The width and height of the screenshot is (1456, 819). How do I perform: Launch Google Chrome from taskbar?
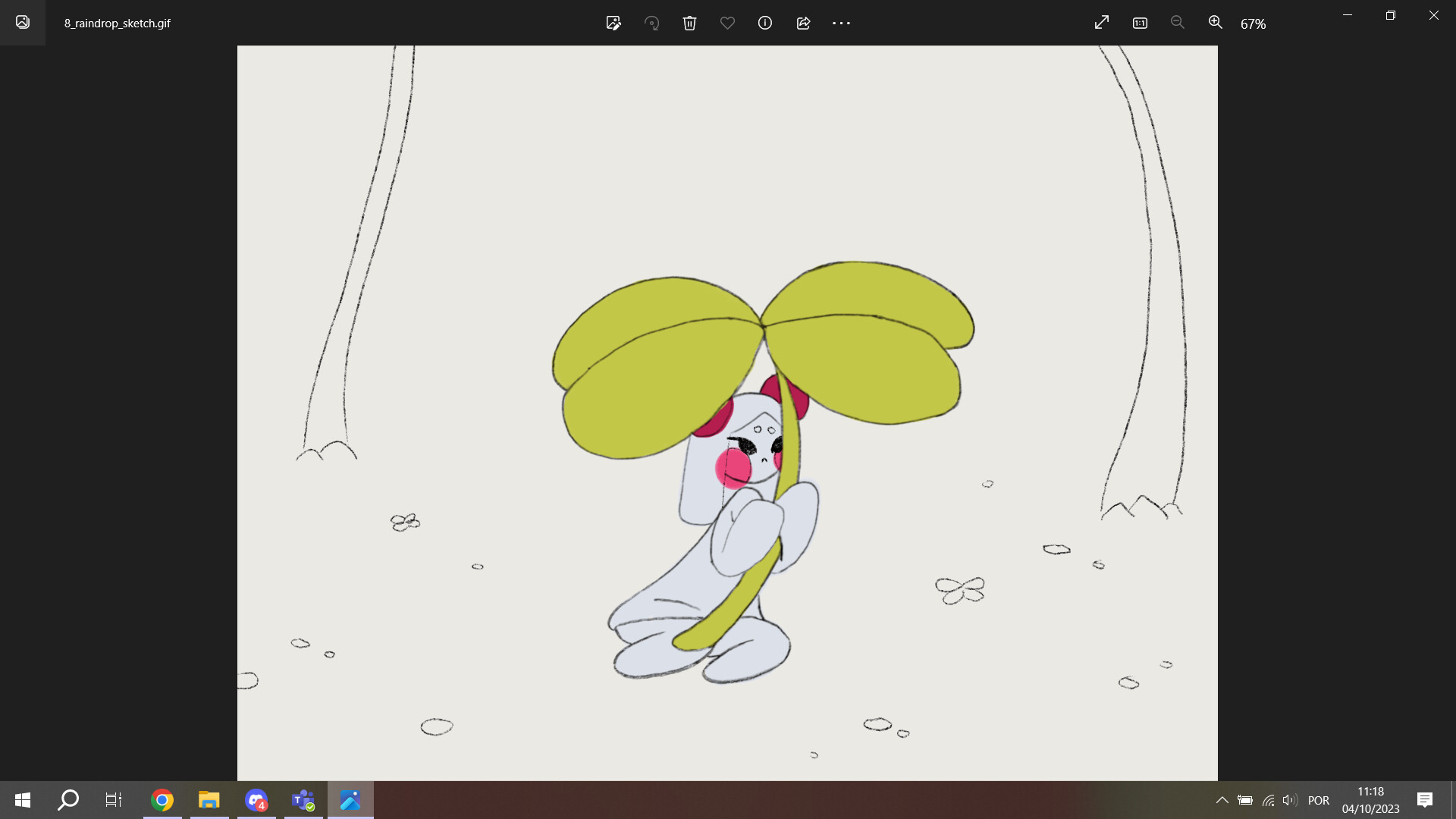162,800
